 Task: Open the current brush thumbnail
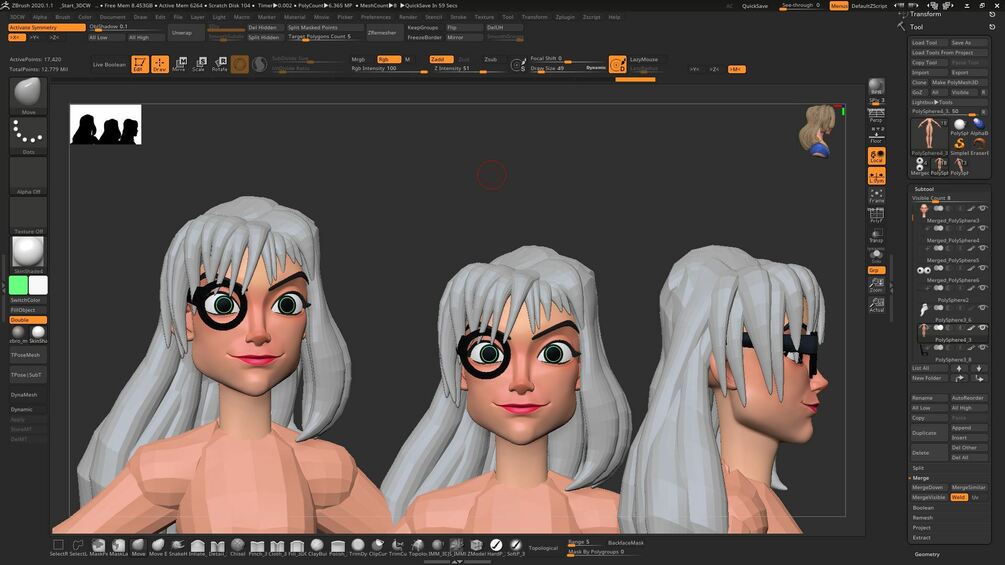point(28,95)
